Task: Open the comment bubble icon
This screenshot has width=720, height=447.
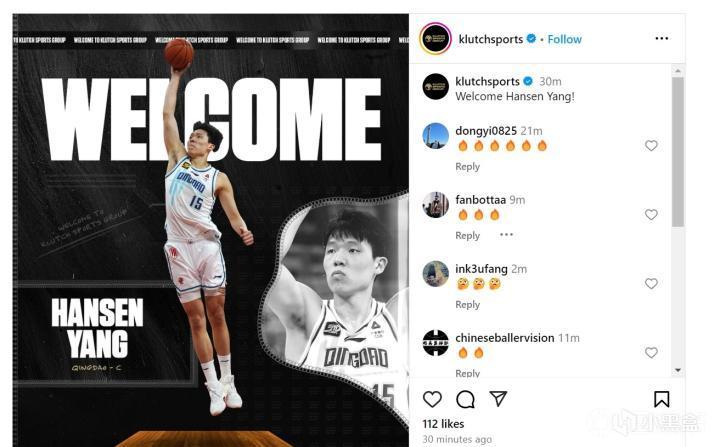Action: point(465,399)
